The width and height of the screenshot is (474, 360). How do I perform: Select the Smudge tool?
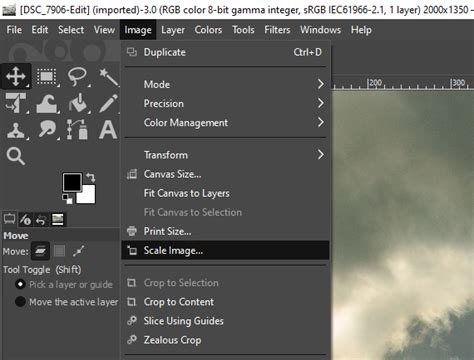tap(47, 129)
